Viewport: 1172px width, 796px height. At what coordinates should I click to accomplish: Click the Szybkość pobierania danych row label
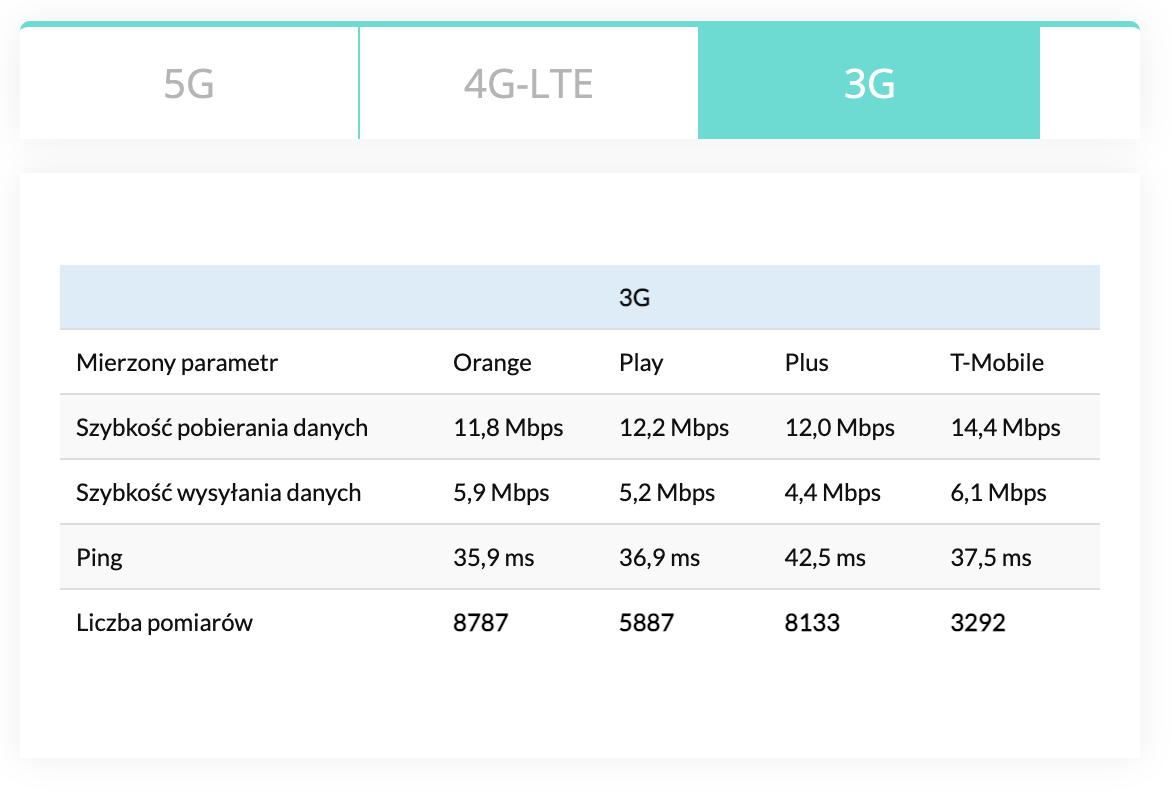(222, 428)
